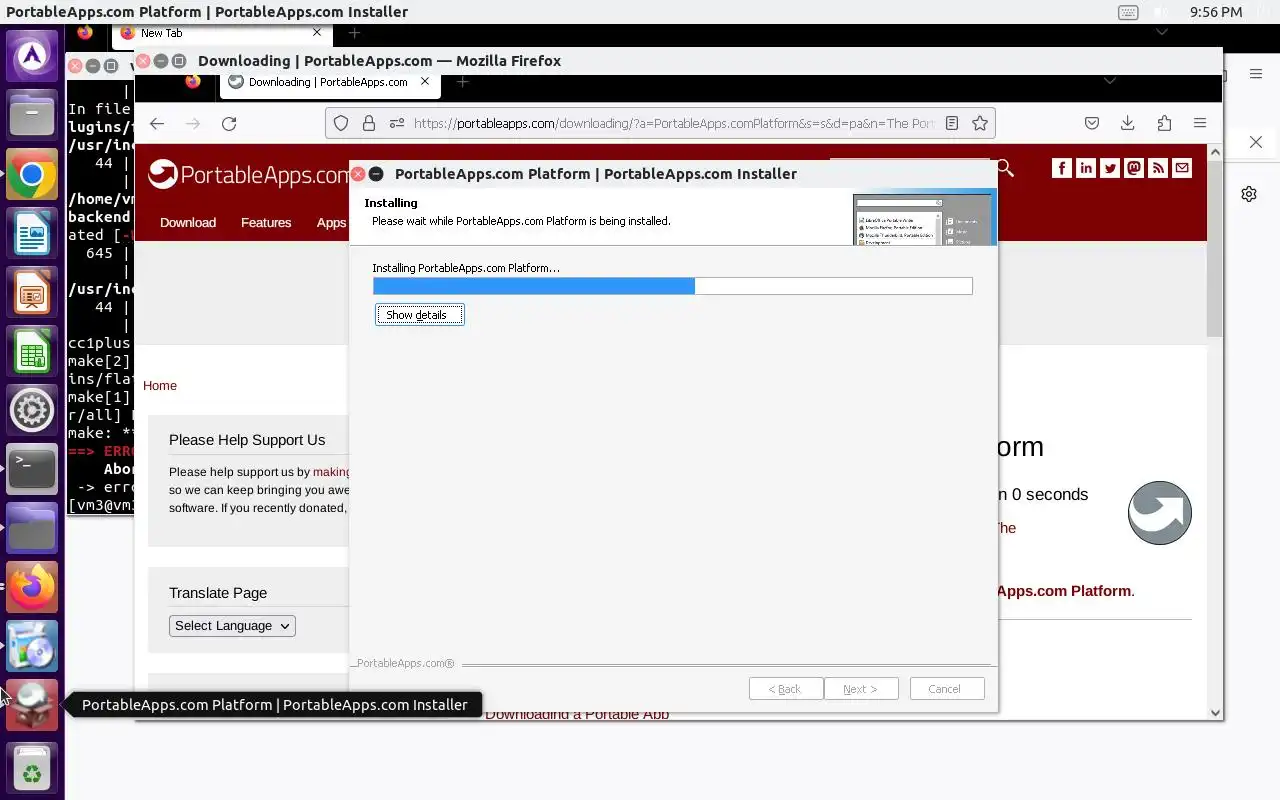Reload the PortableApps page

coord(229,123)
